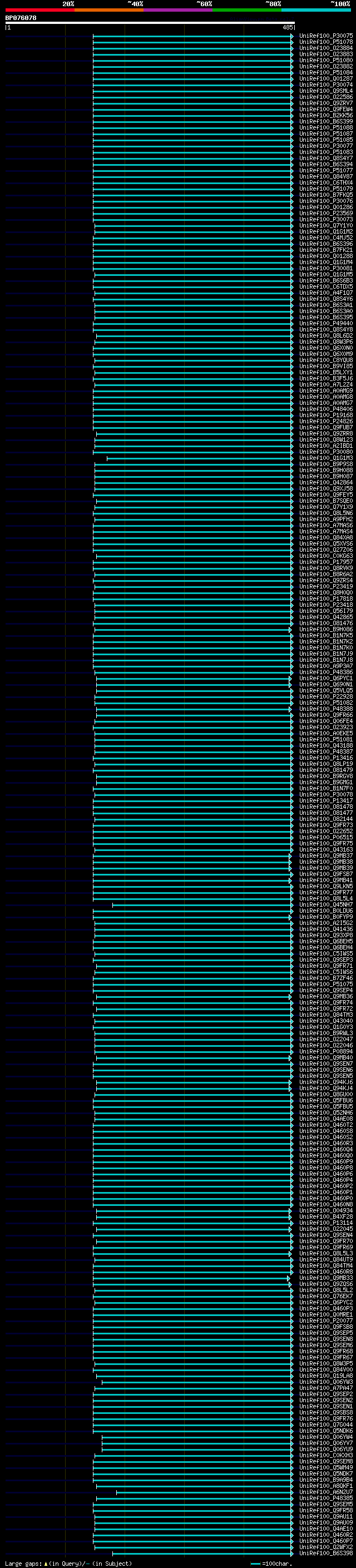This screenshot has width=356, height=1568.
Task: Select hit UniRef100_C0KXH3
Action: pyautogui.click(x=326, y=1456)
